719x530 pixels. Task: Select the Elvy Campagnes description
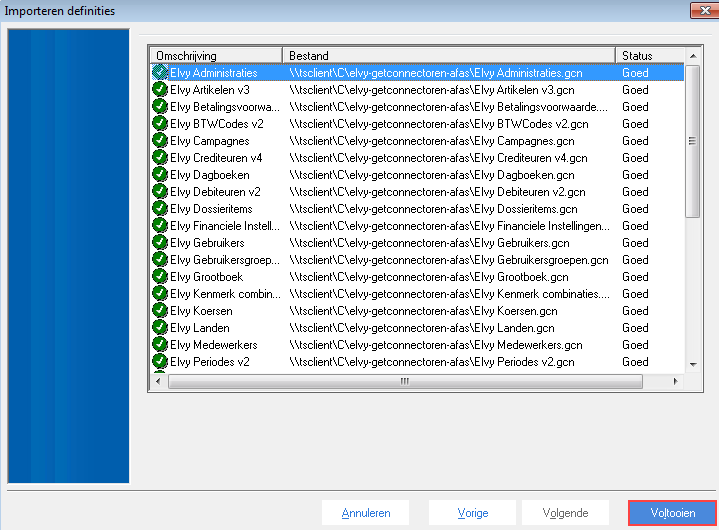click(x=210, y=141)
